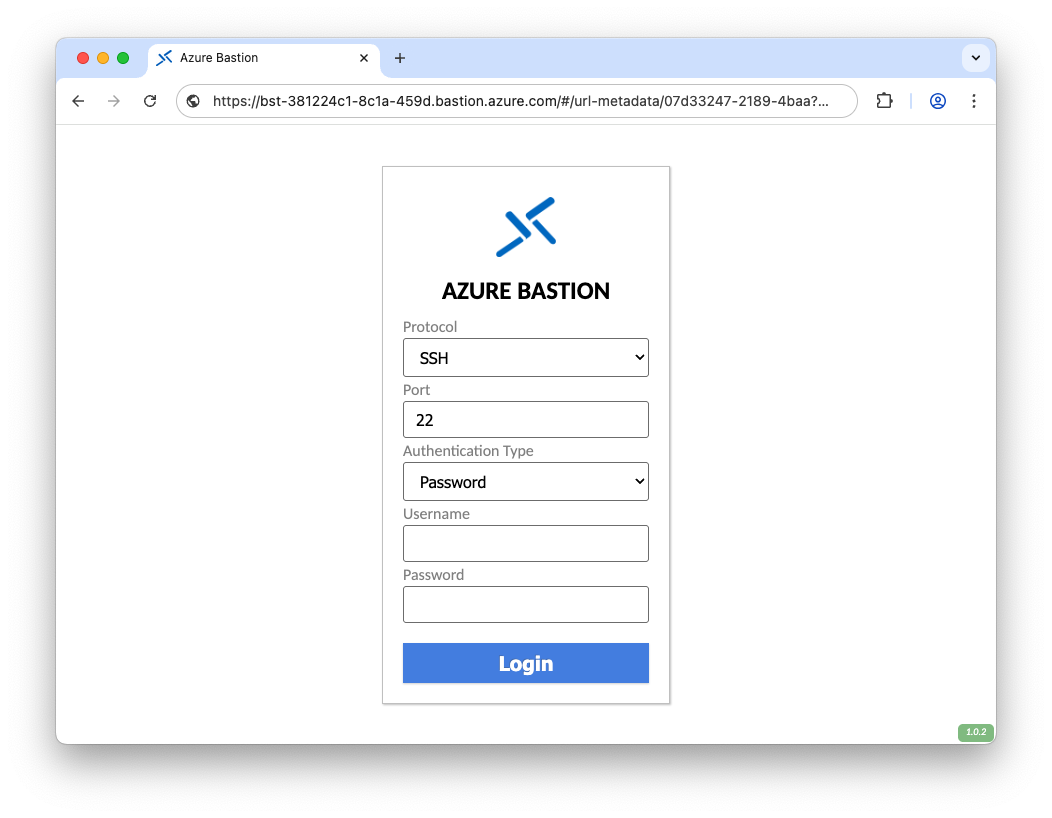Open the Chrome three-dot menu

974,101
